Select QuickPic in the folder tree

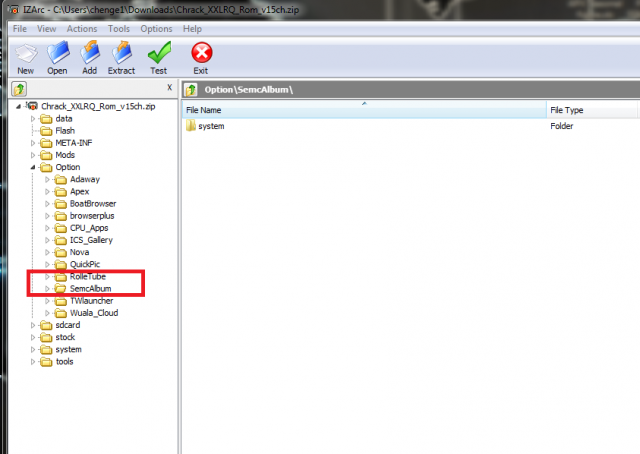click(85, 264)
